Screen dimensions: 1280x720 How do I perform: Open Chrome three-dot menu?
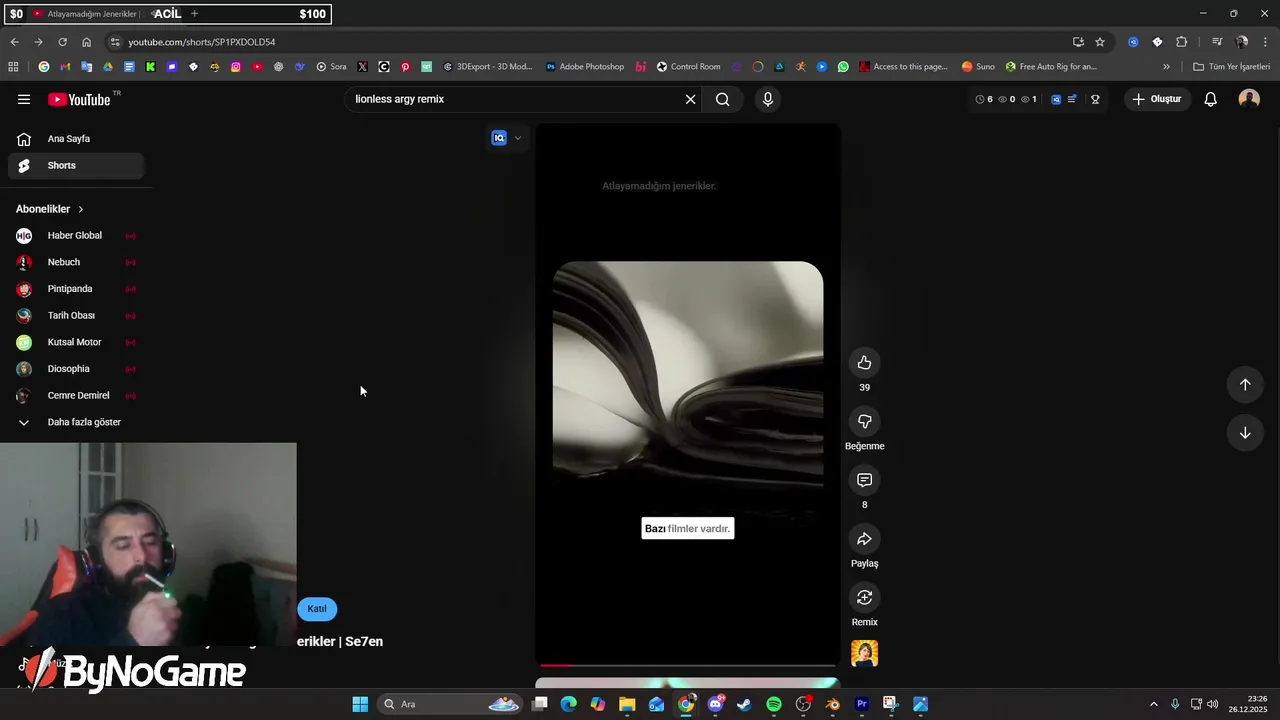pos(1267,42)
